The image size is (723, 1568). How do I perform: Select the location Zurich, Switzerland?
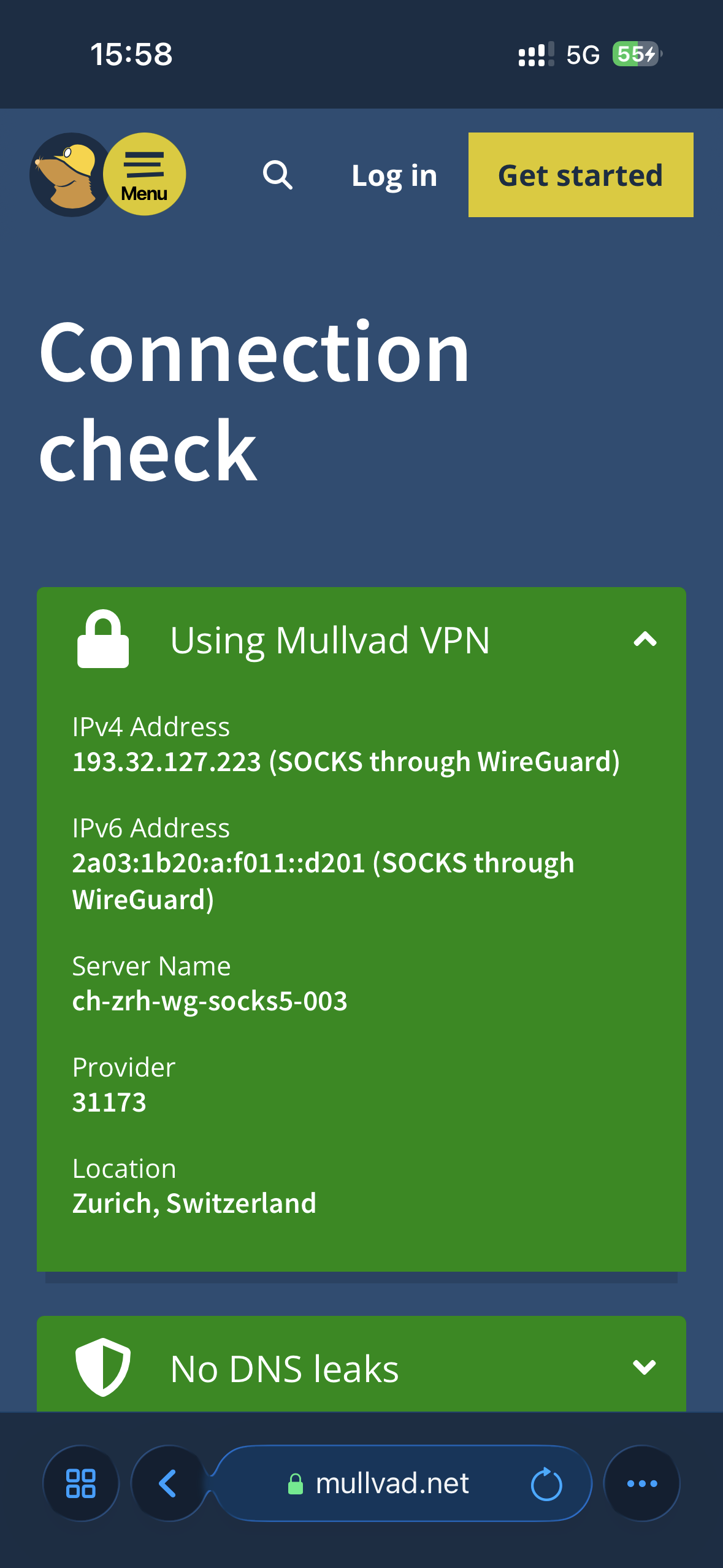(x=194, y=1204)
